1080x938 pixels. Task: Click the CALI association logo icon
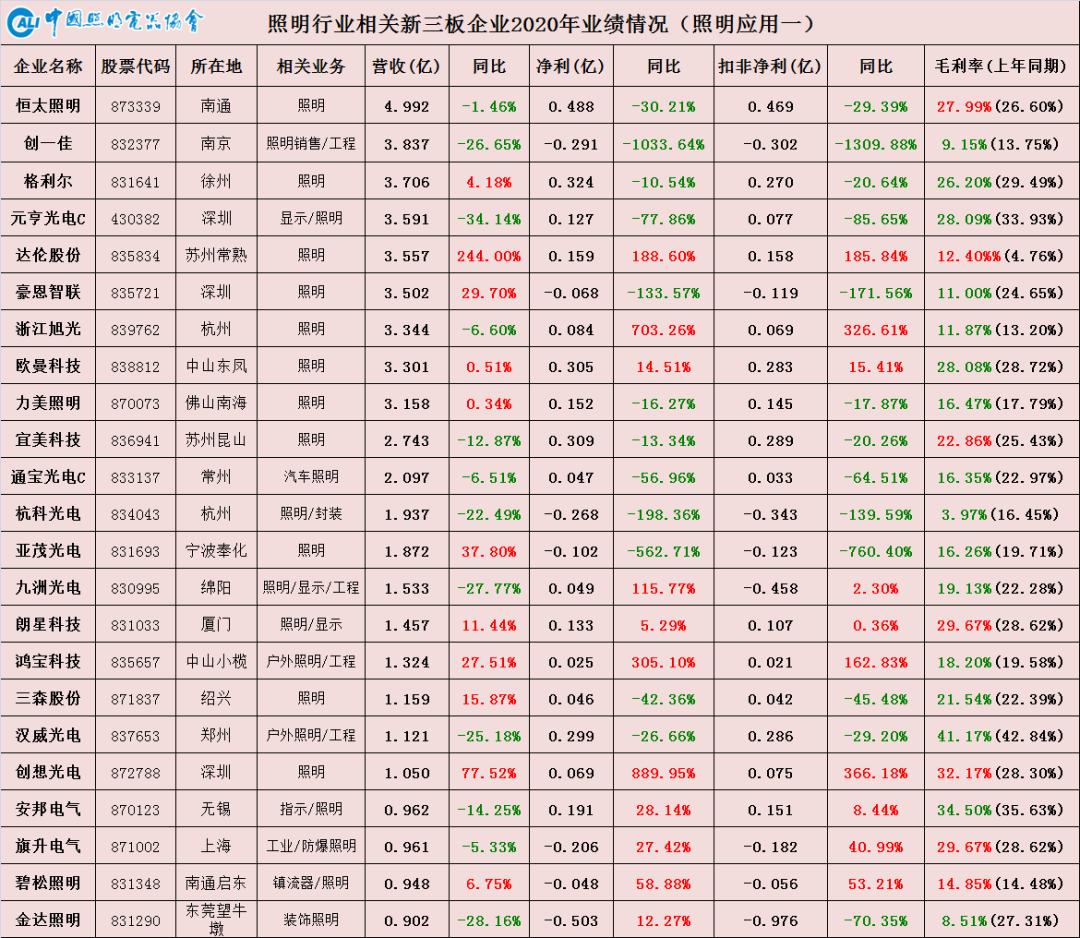22,23
